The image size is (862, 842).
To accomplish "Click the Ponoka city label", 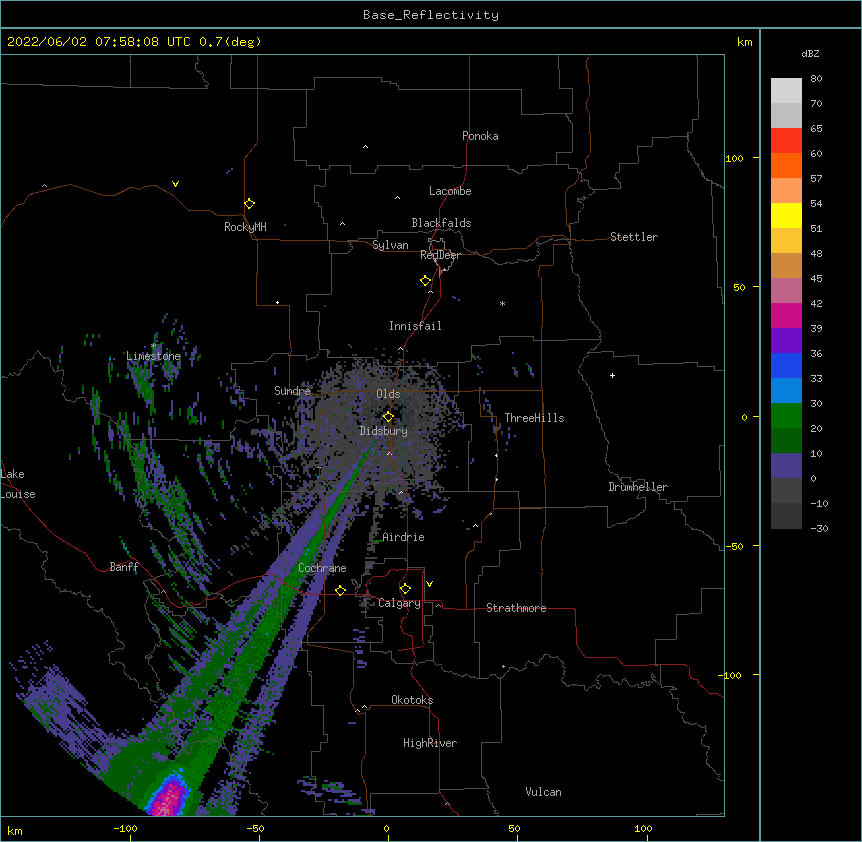I will 480,136.
